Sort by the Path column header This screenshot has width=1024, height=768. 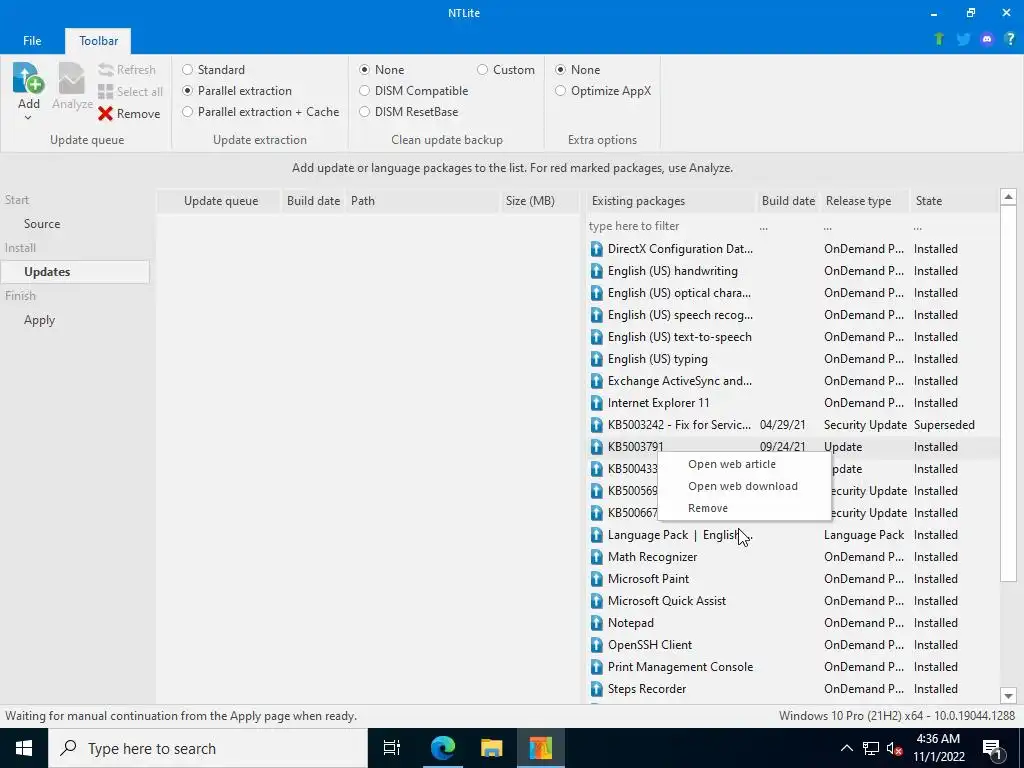click(x=423, y=201)
